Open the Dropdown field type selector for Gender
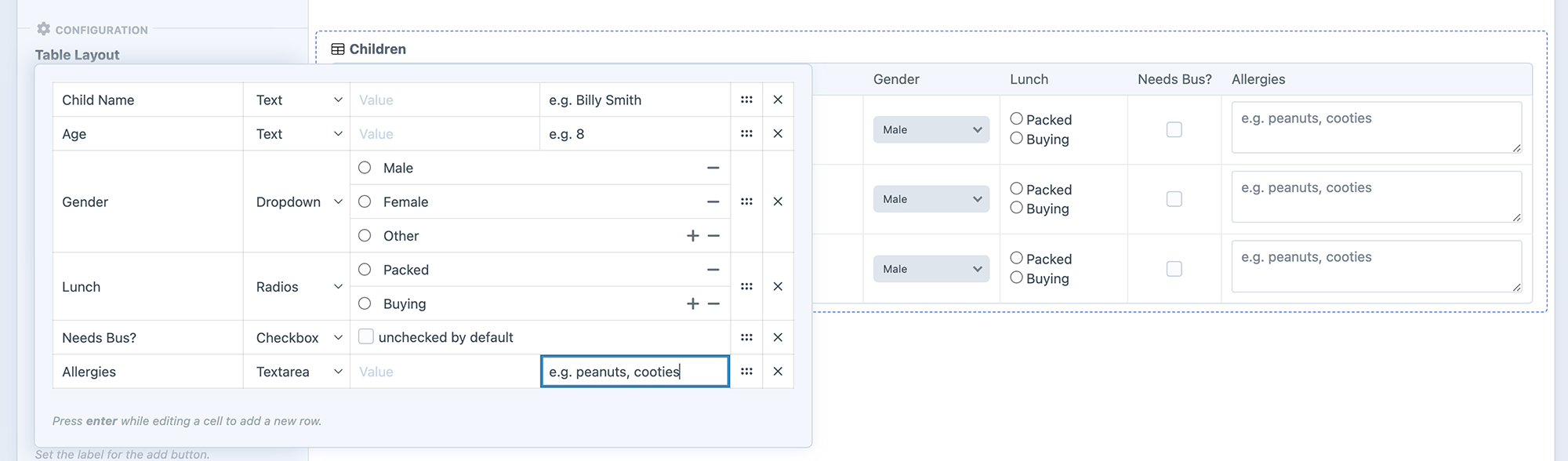The width and height of the screenshot is (1568, 461). [298, 202]
